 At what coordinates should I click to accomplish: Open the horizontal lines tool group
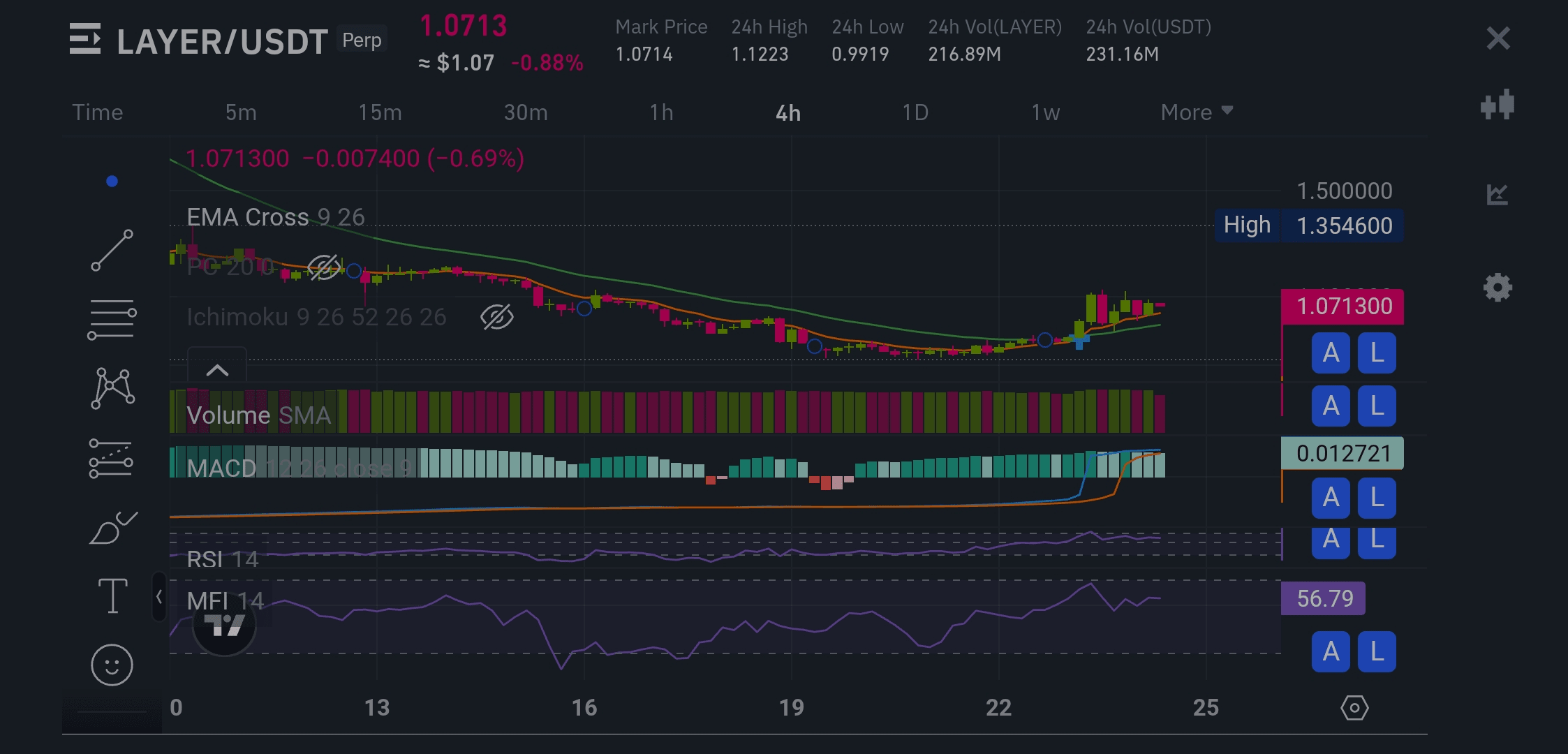[x=112, y=319]
